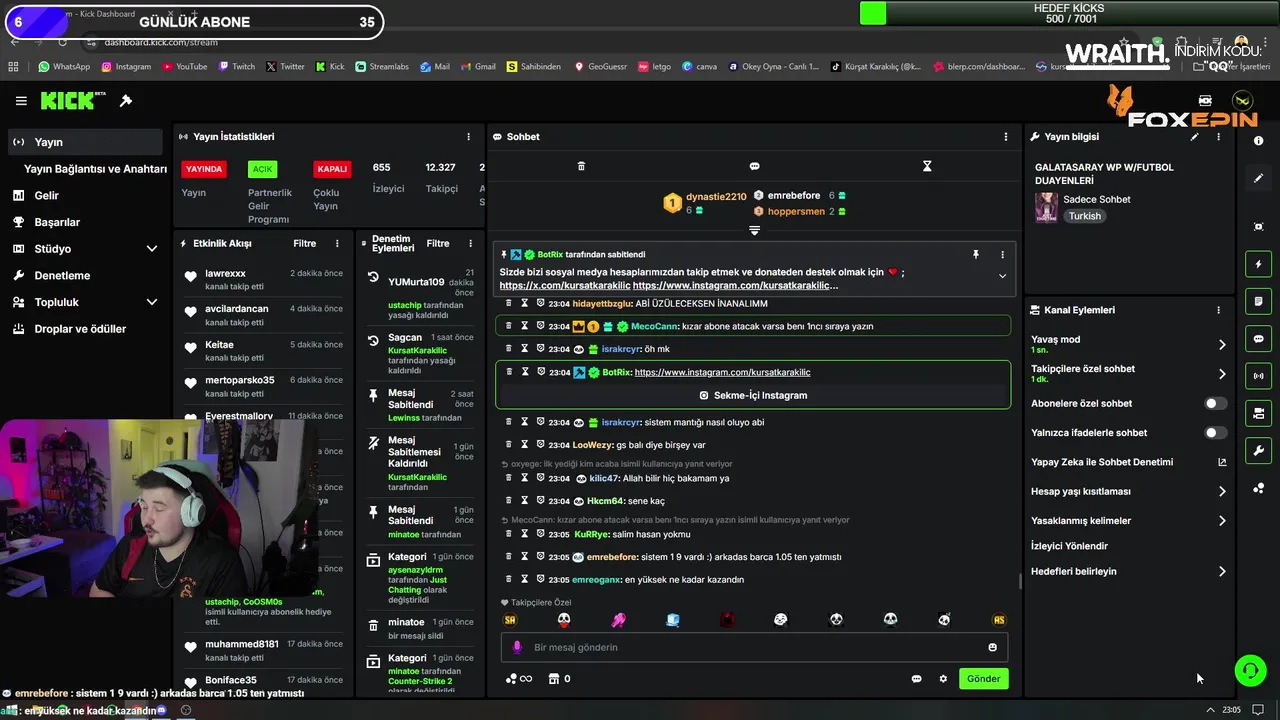
Task: Open Hedefleri belirleyin arrow
Action: pyautogui.click(x=1222, y=572)
